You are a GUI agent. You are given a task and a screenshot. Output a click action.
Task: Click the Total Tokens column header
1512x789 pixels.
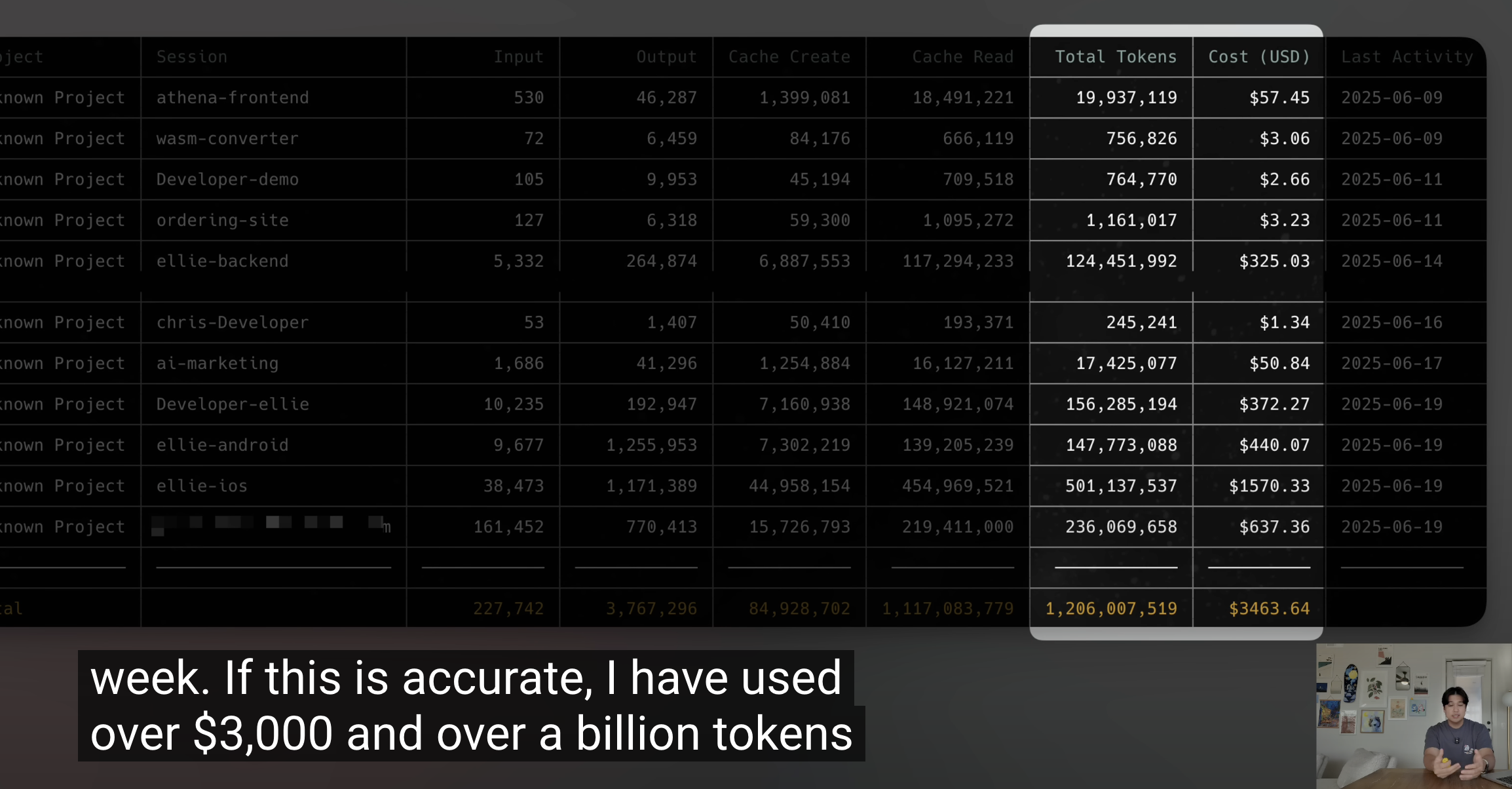[1115, 57]
